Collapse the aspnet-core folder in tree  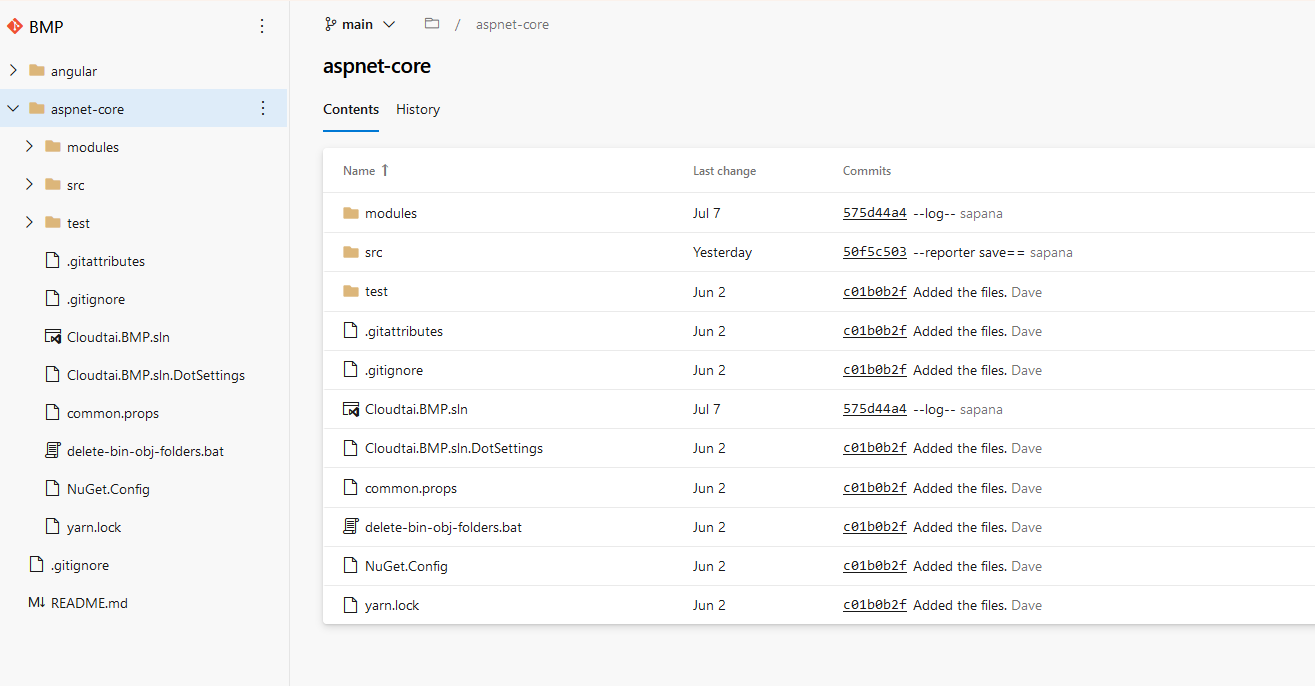[x=13, y=109]
